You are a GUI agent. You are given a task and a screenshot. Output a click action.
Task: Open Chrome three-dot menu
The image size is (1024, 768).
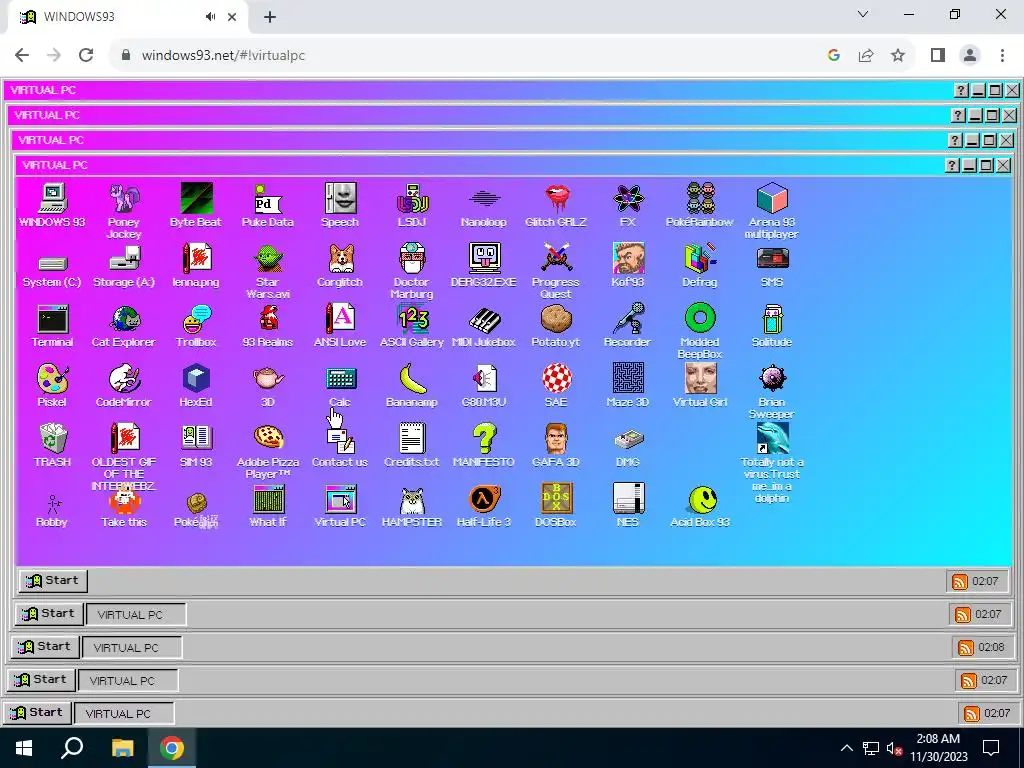[1002, 55]
